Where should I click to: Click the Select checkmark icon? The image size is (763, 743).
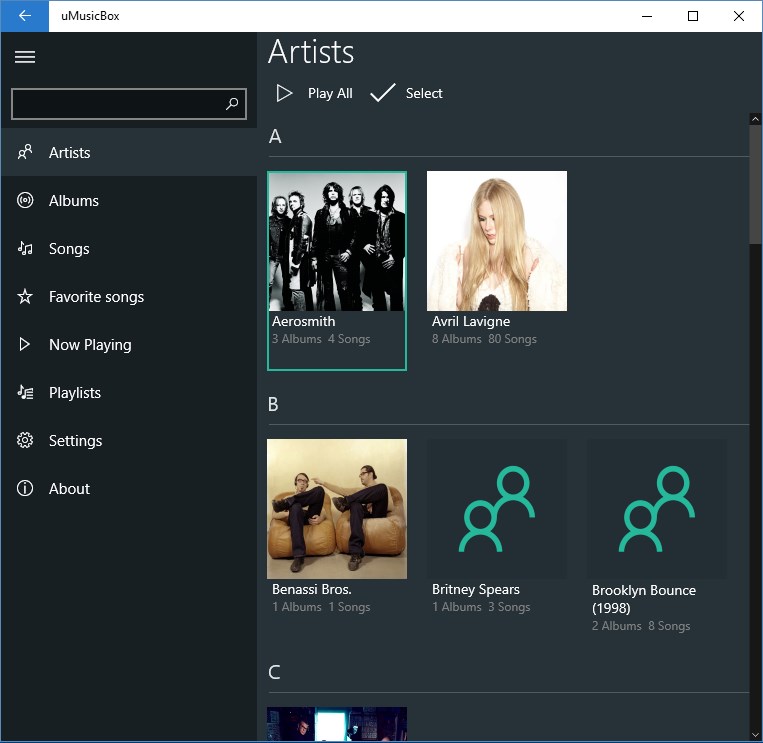382,92
